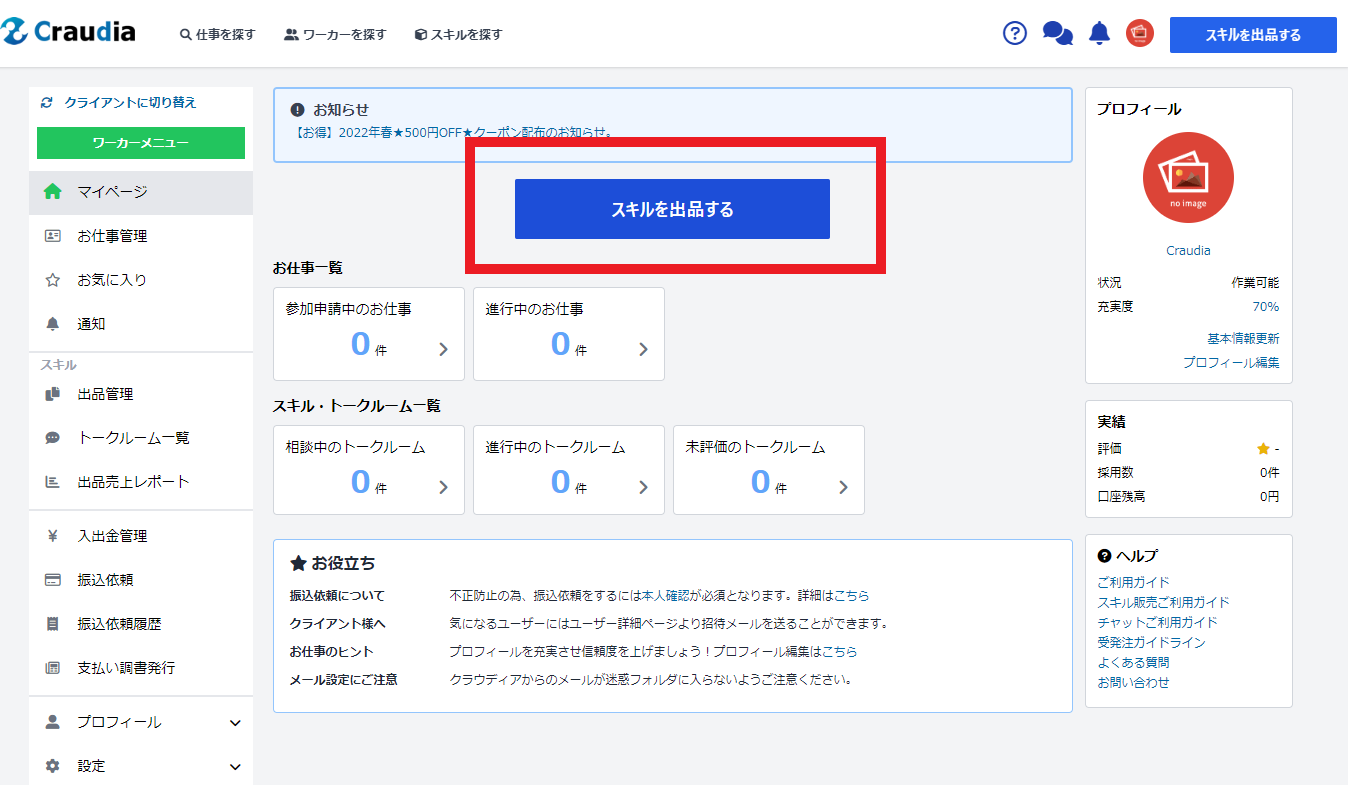Open notifications bell in header
1348x785 pixels.
tap(1099, 33)
